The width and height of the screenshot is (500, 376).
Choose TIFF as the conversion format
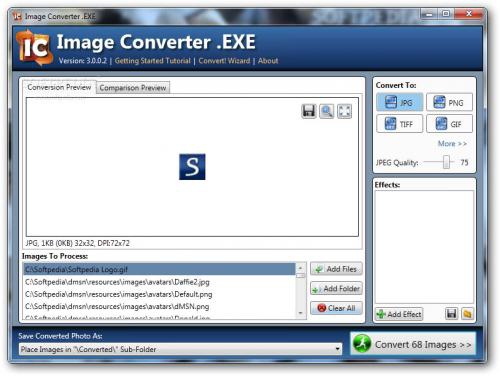click(400, 124)
